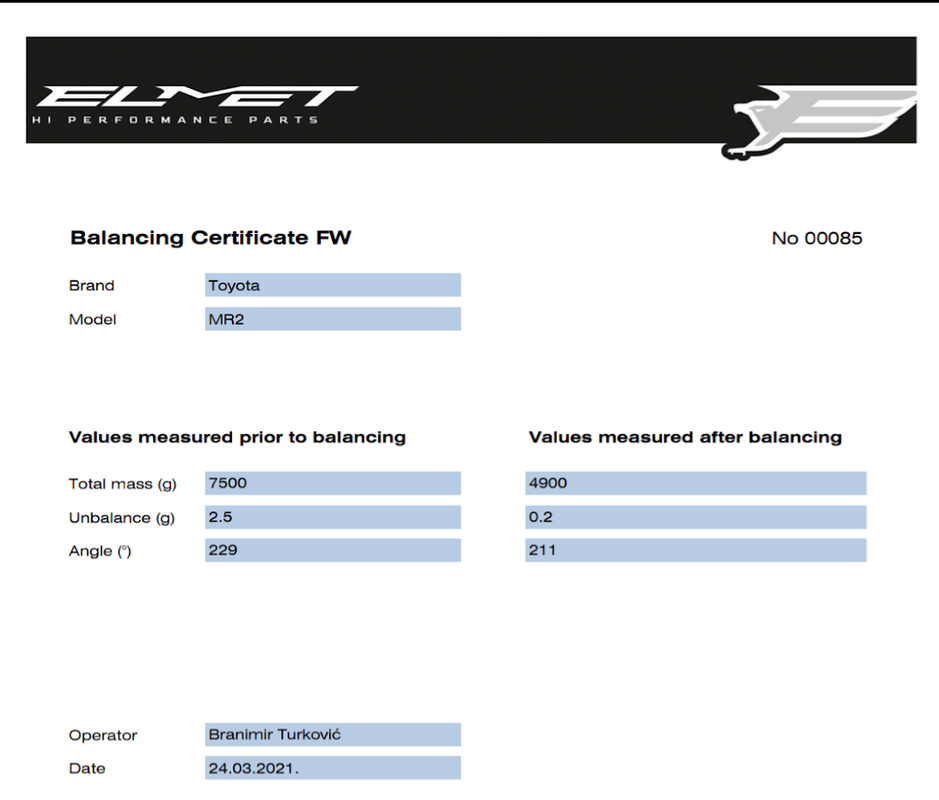
Task: Click the Date field 24.03.2021.
Action: 333,768
